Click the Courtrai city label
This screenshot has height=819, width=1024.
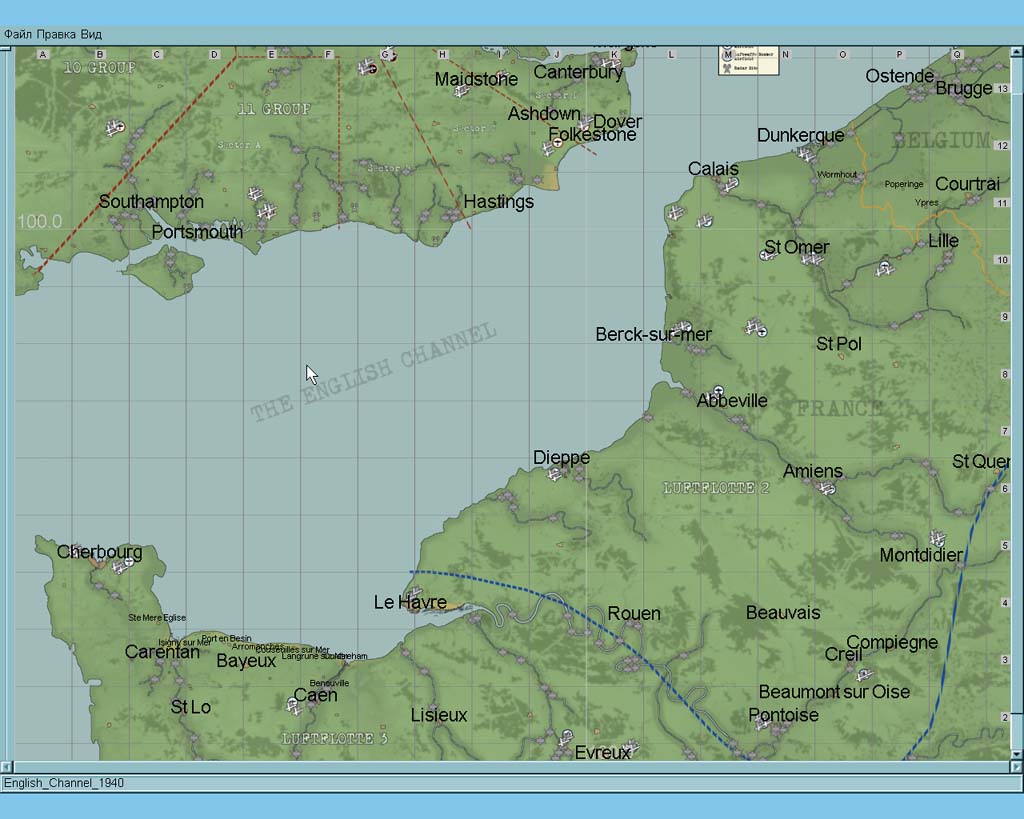pyautogui.click(x=967, y=184)
